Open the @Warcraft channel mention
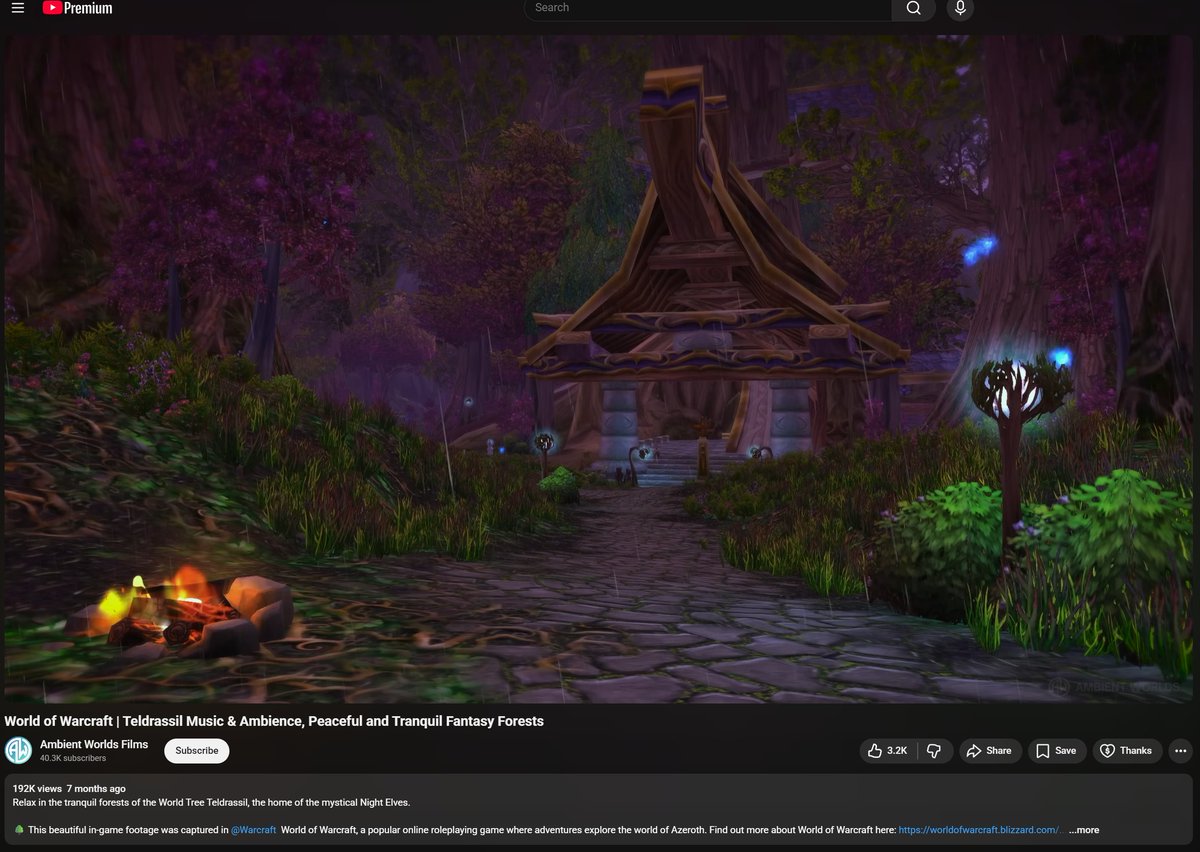This screenshot has width=1200, height=852. [x=254, y=830]
